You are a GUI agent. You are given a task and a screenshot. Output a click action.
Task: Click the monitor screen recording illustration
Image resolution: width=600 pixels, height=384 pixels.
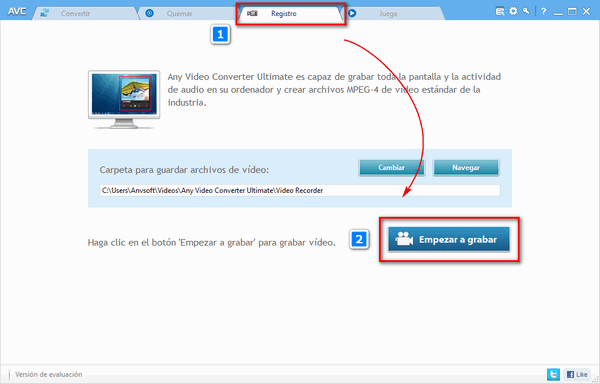coord(124,99)
